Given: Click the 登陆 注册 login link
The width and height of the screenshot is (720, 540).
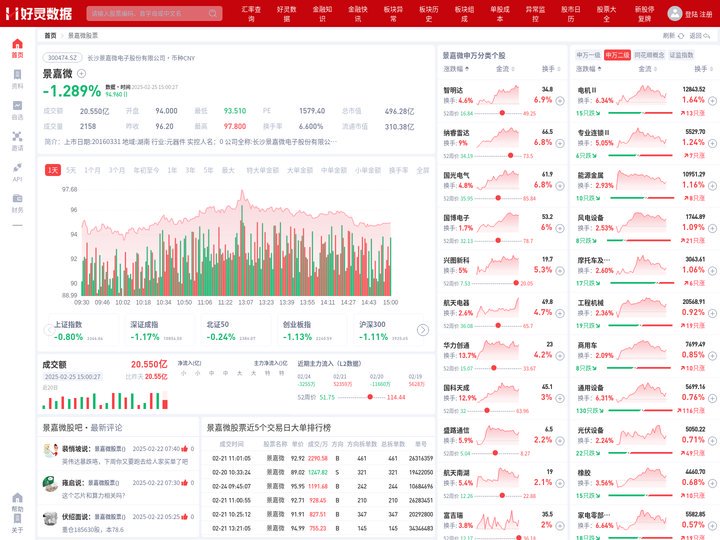Looking at the screenshot, I should (x=698, y=14).
